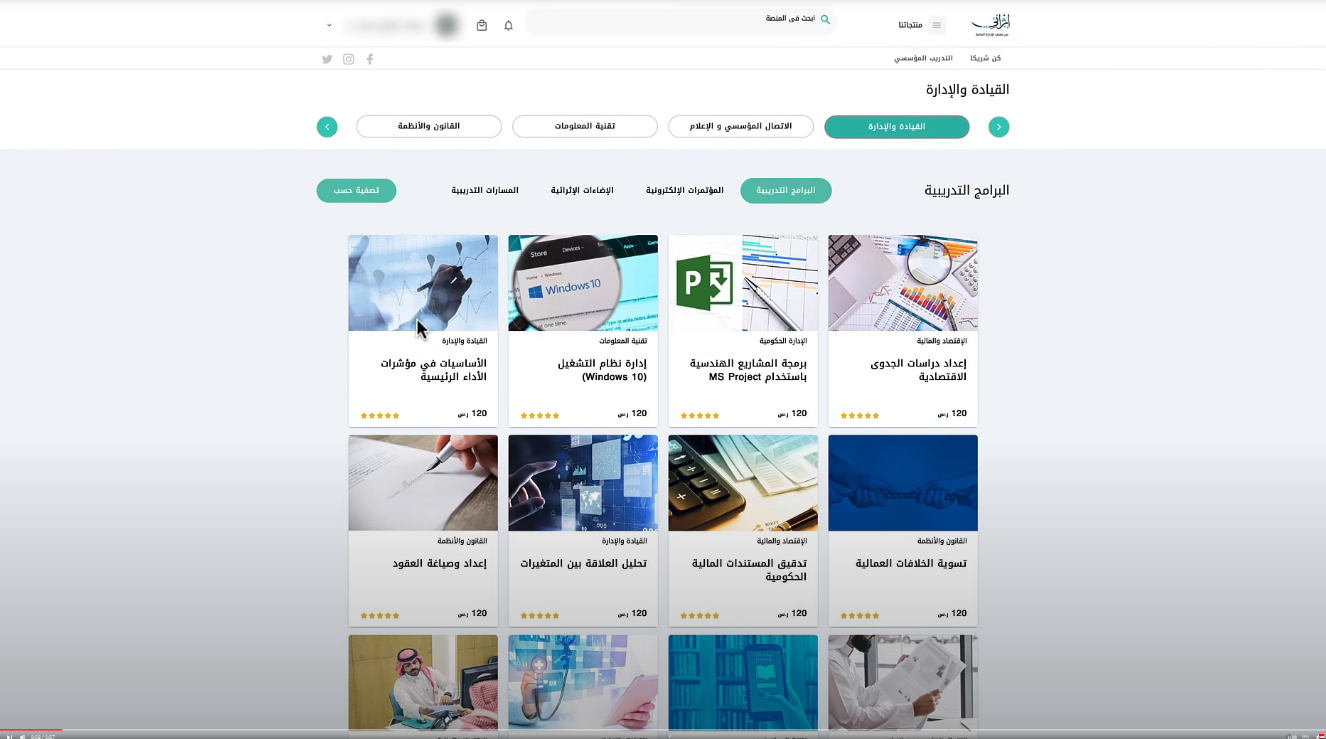This screenshot has height=739, width=1326.
Task: Open the shopping bag cart icon
Action: 482,25
